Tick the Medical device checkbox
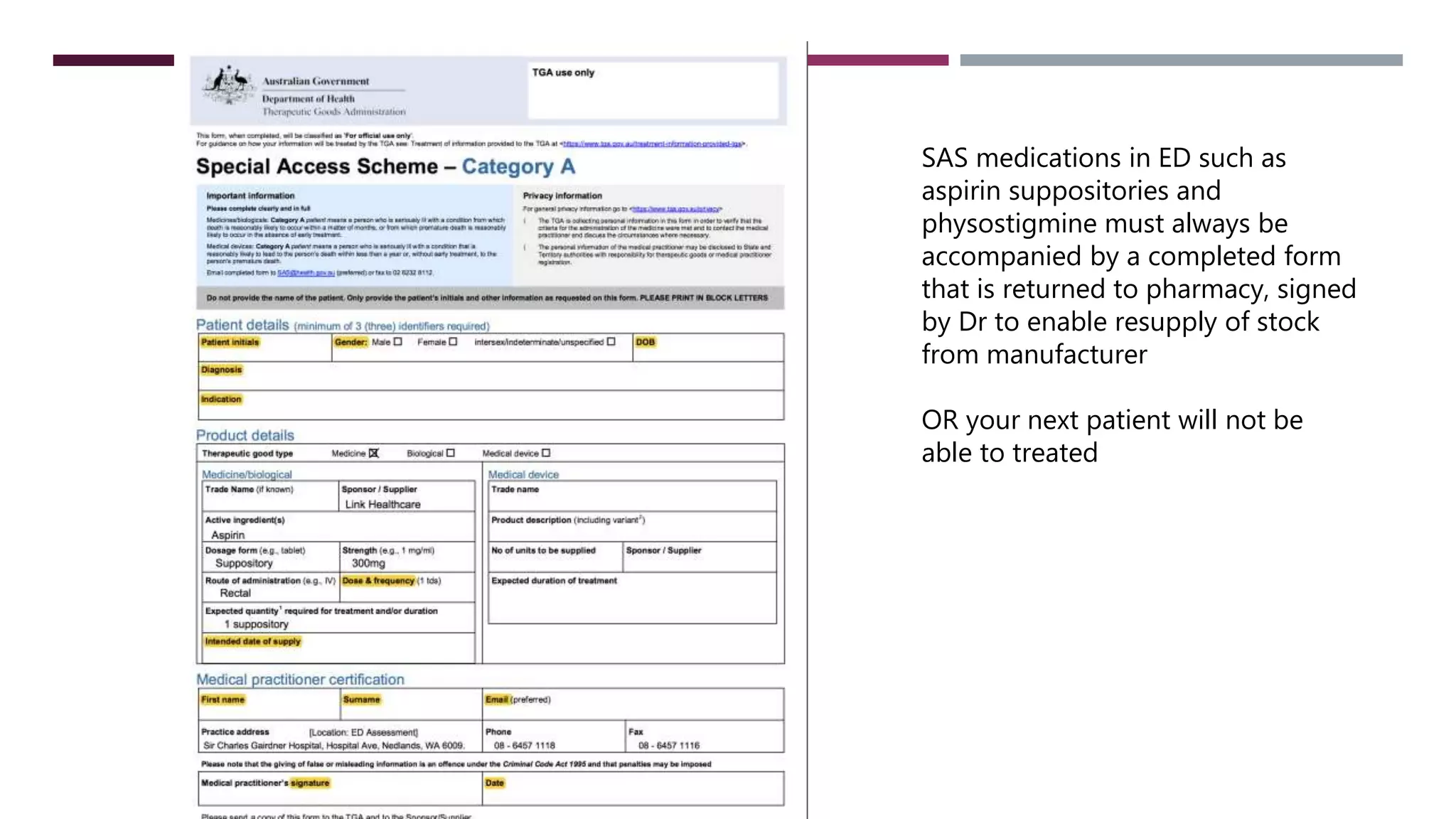The height and width of the screenshot is (819, 1456). [x=546, y=453]
